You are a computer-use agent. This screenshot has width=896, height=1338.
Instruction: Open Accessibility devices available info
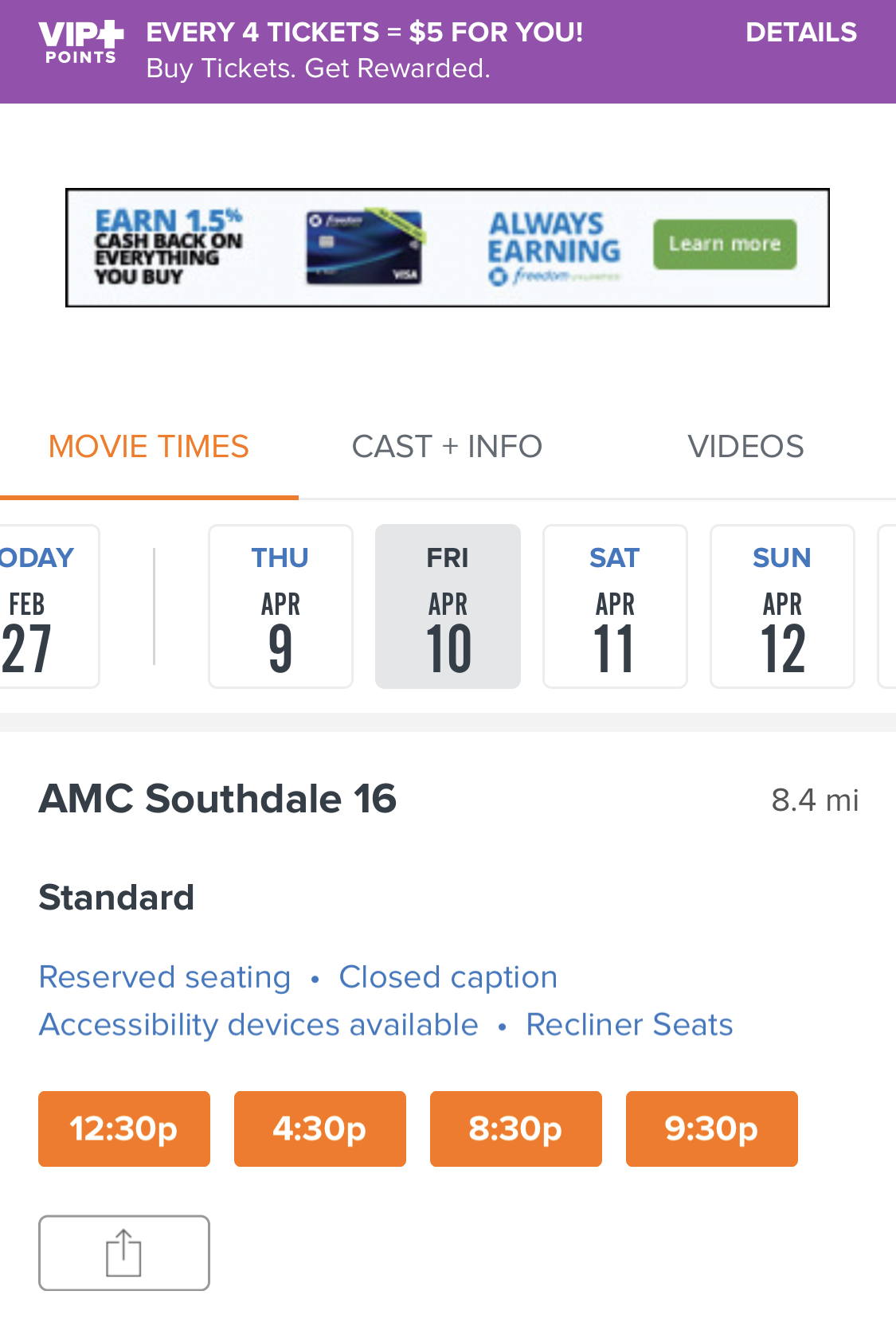[x=259, y=1025]
